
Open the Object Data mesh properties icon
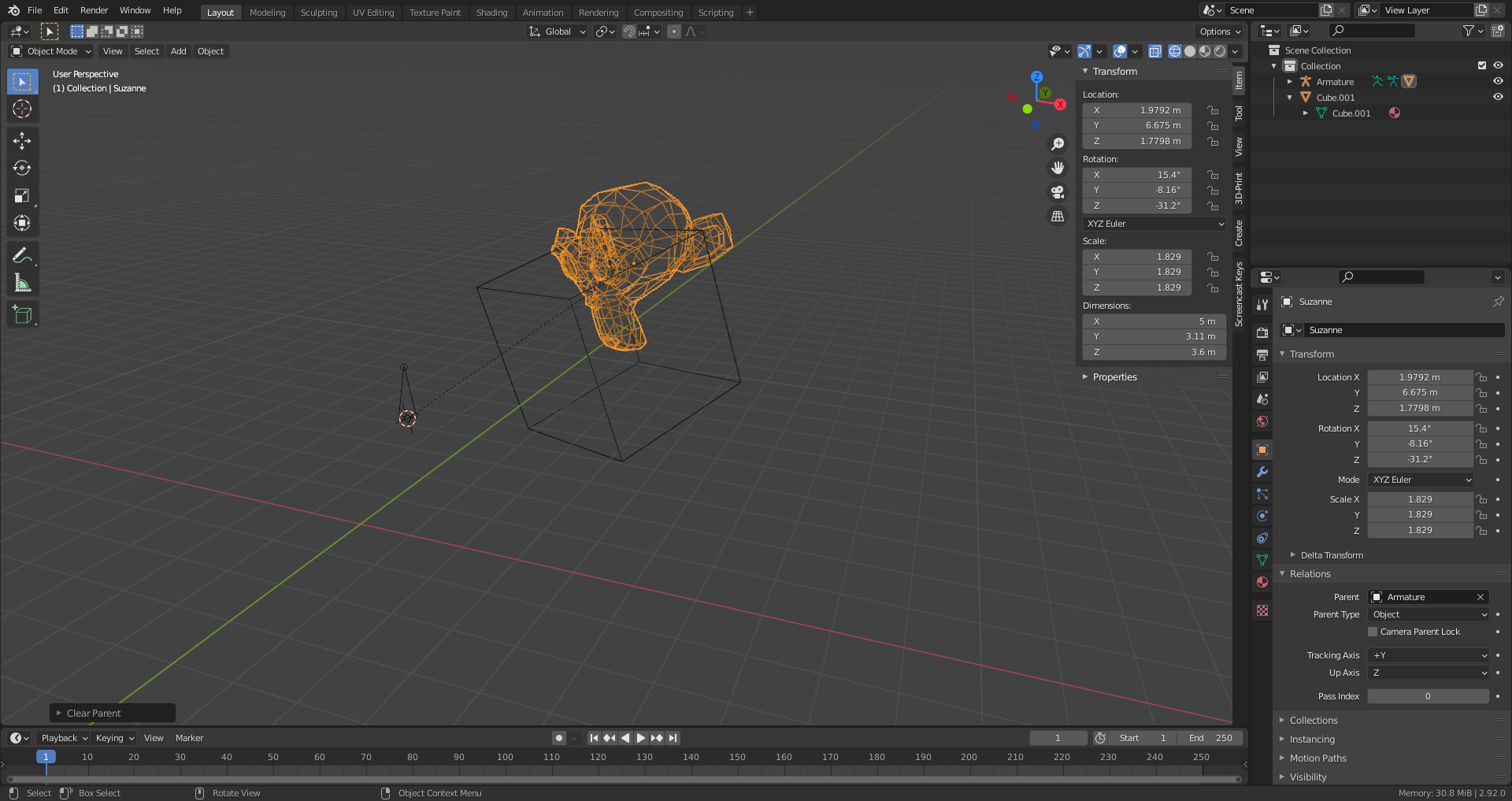coord(1262,560)
